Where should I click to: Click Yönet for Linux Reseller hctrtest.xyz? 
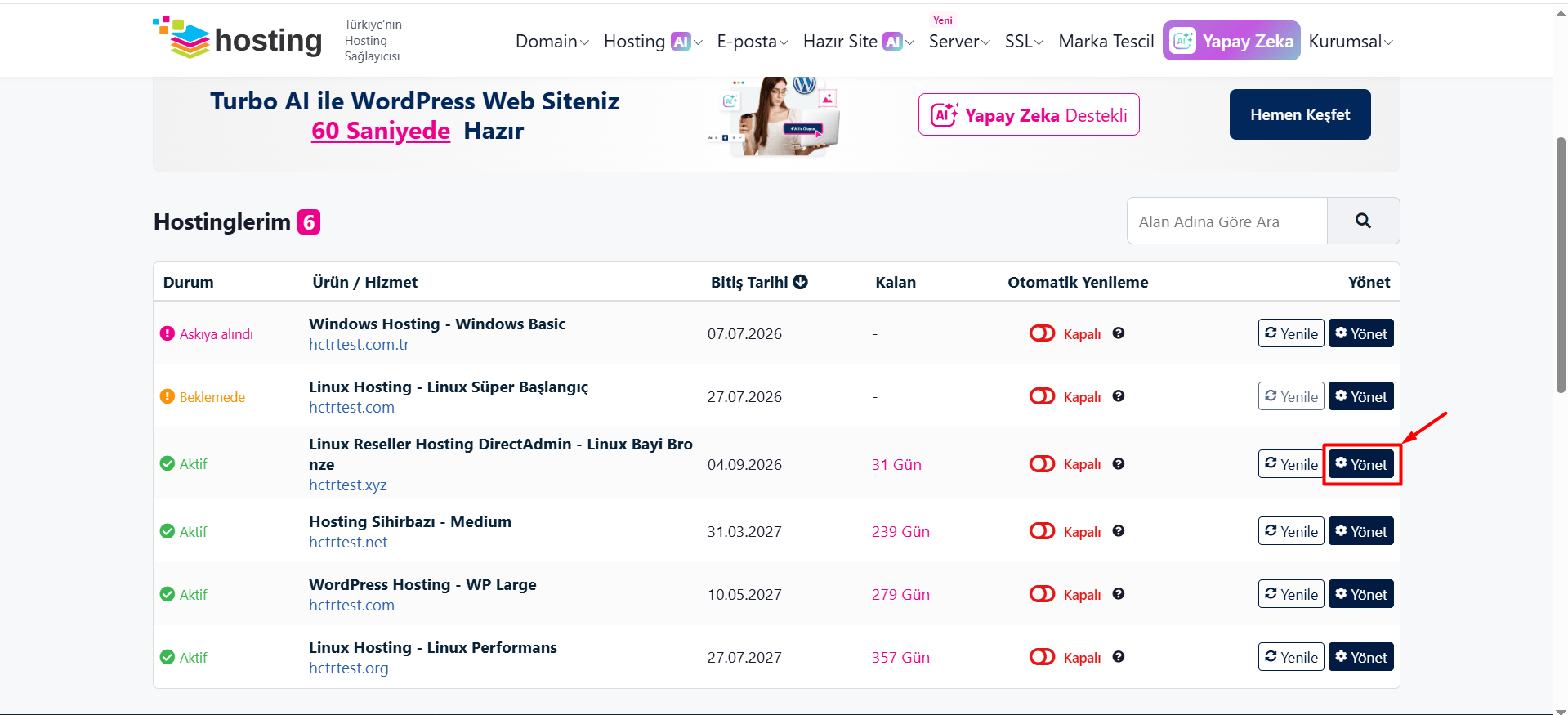pyautogui.click(x=1361, y=464)
